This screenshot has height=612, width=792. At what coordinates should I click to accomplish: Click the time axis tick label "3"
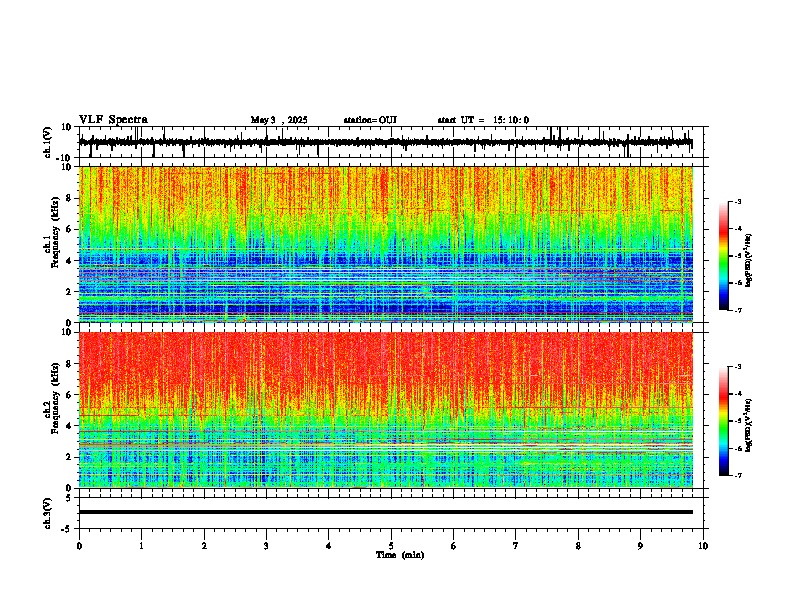point(266,546)
